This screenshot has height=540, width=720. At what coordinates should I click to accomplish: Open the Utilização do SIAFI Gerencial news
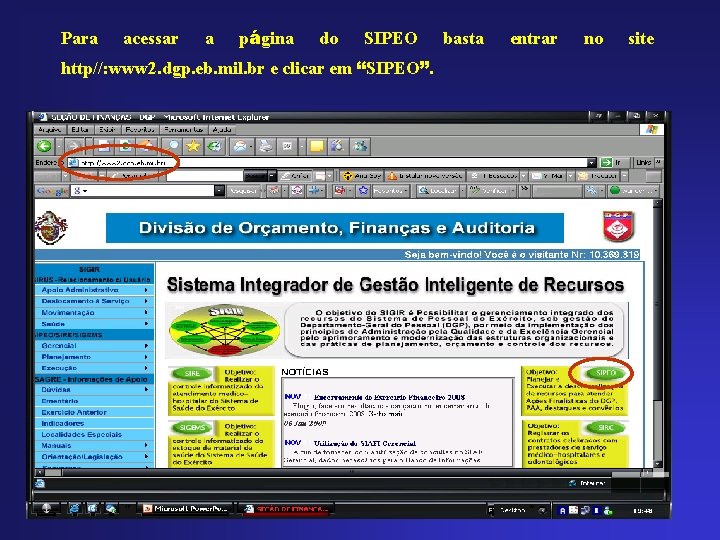(365, 444)
